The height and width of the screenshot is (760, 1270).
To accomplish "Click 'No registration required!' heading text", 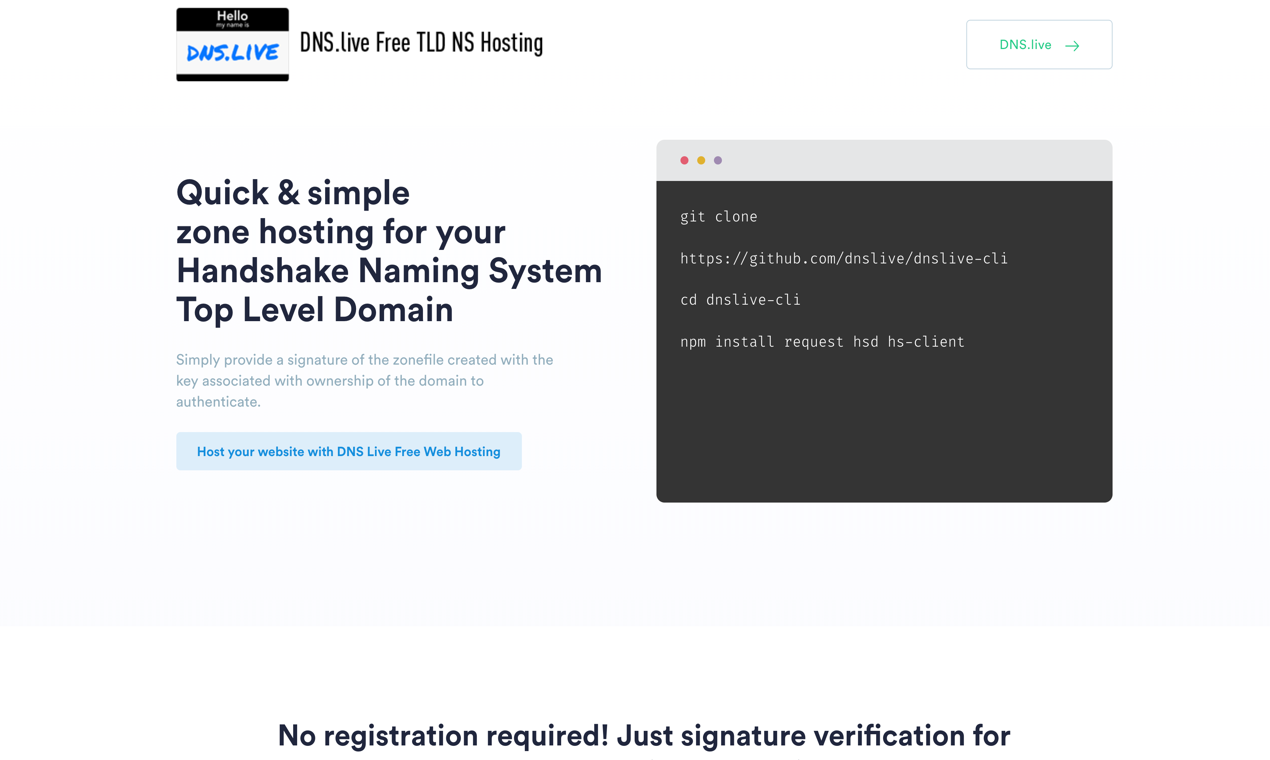I will pyautogui.click(x=643, y=735).
